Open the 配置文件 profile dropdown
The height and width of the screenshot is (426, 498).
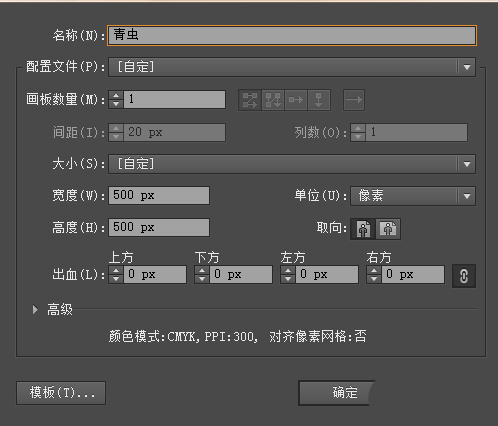point(292,67)
